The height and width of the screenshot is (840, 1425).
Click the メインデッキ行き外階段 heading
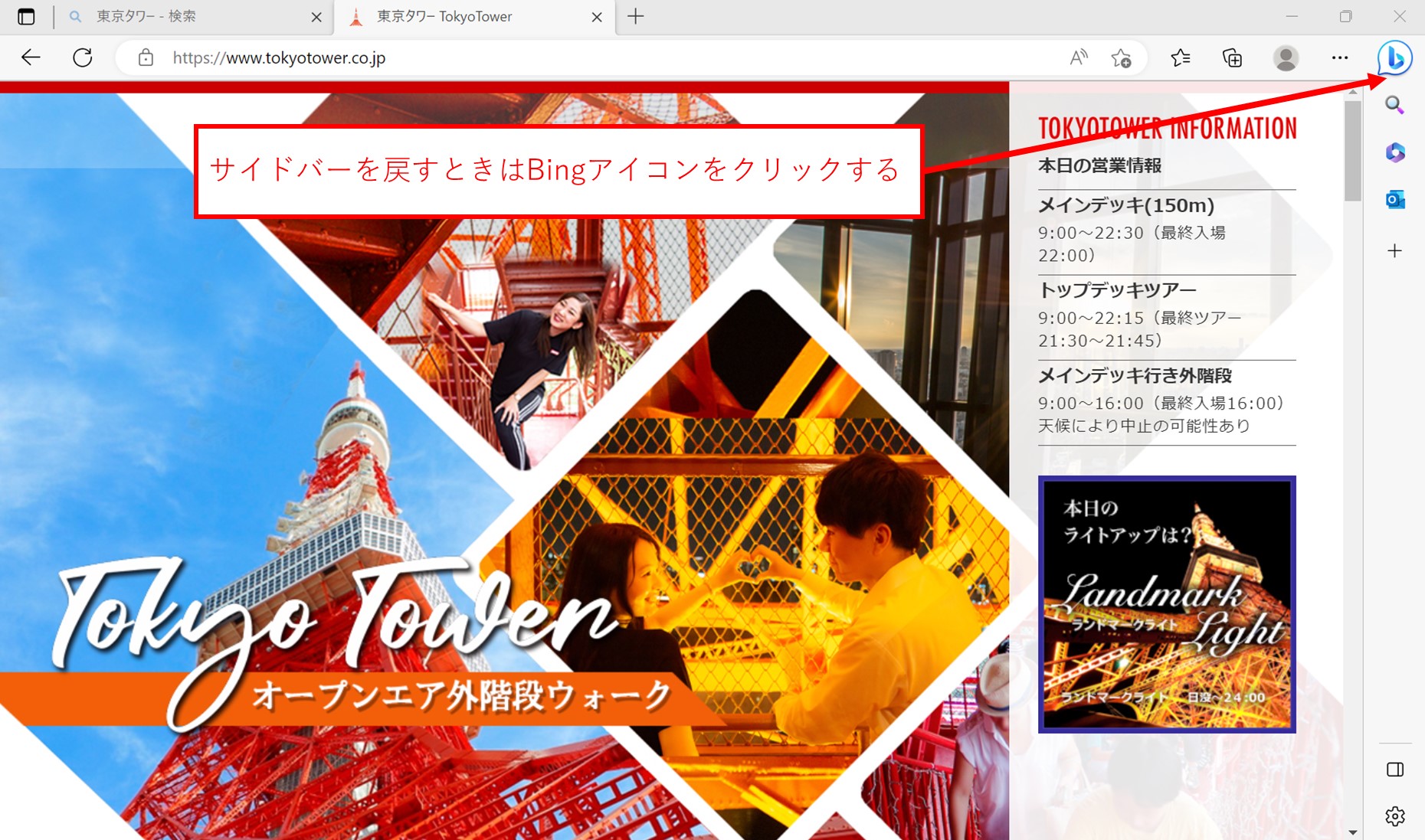1135,375
